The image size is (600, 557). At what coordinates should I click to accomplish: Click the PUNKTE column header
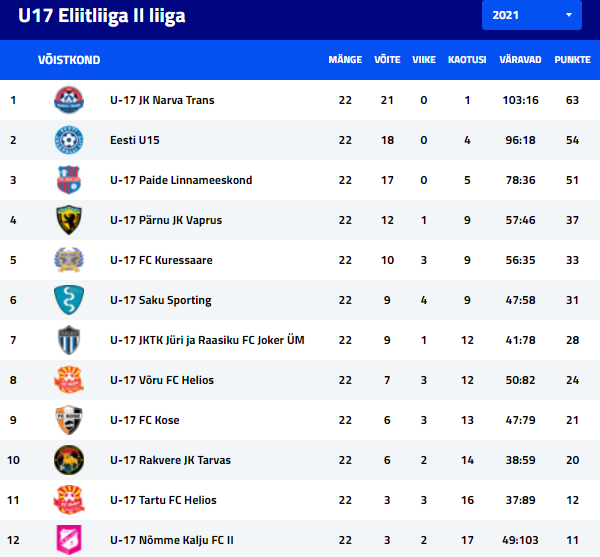tap(572, 60)
